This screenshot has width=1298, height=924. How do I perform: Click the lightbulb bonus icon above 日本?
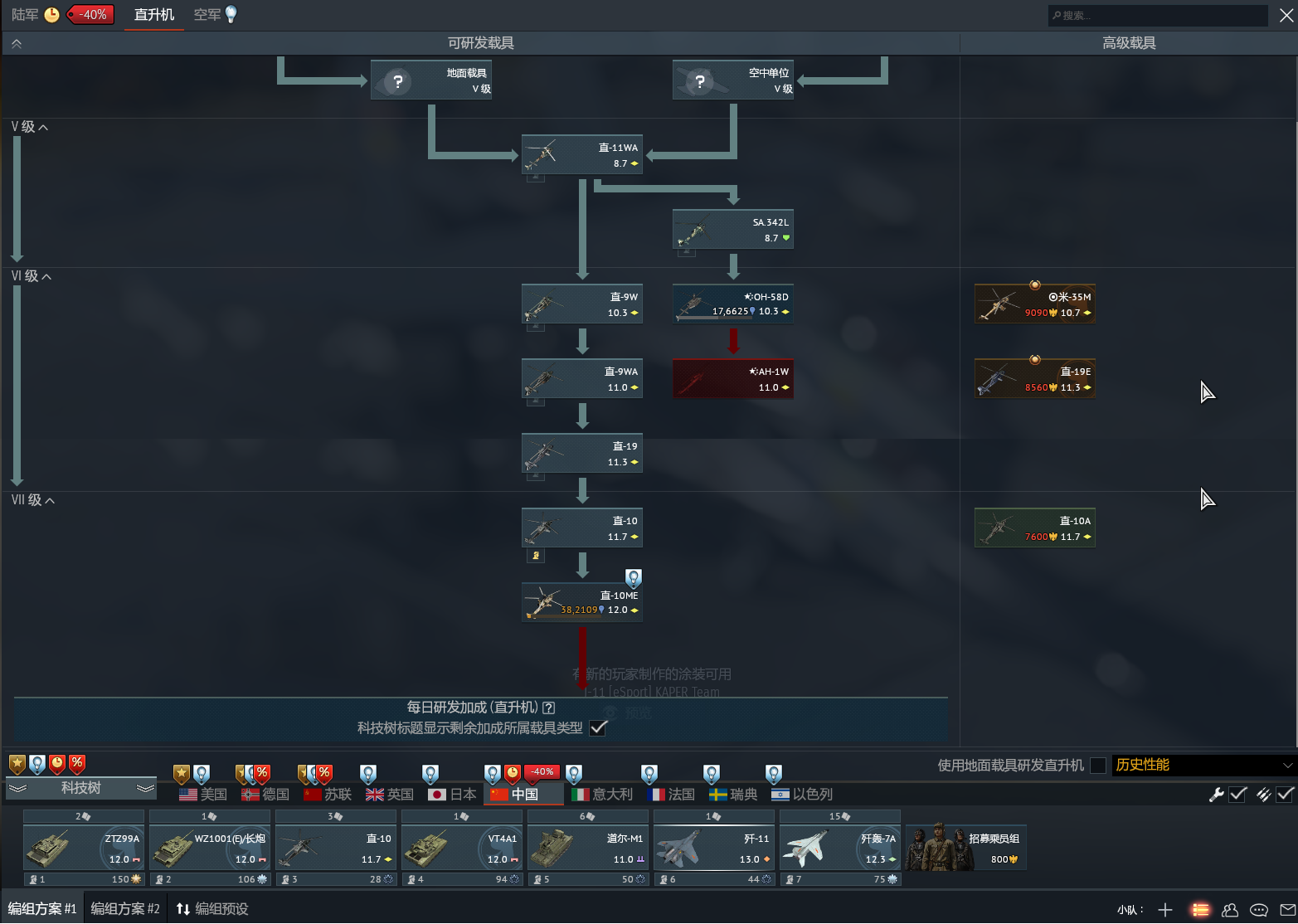tap(430, 774)
